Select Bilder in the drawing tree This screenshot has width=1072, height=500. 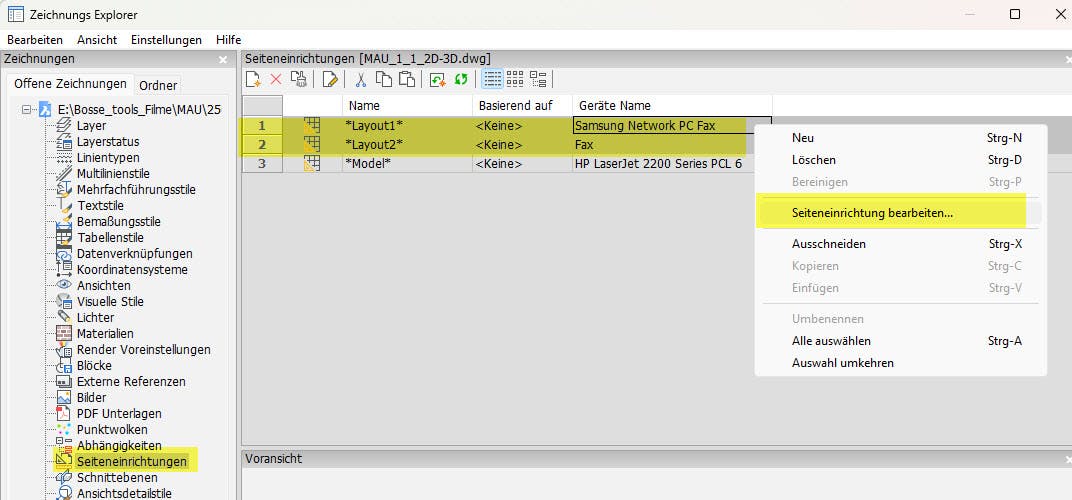pos(91,397)
